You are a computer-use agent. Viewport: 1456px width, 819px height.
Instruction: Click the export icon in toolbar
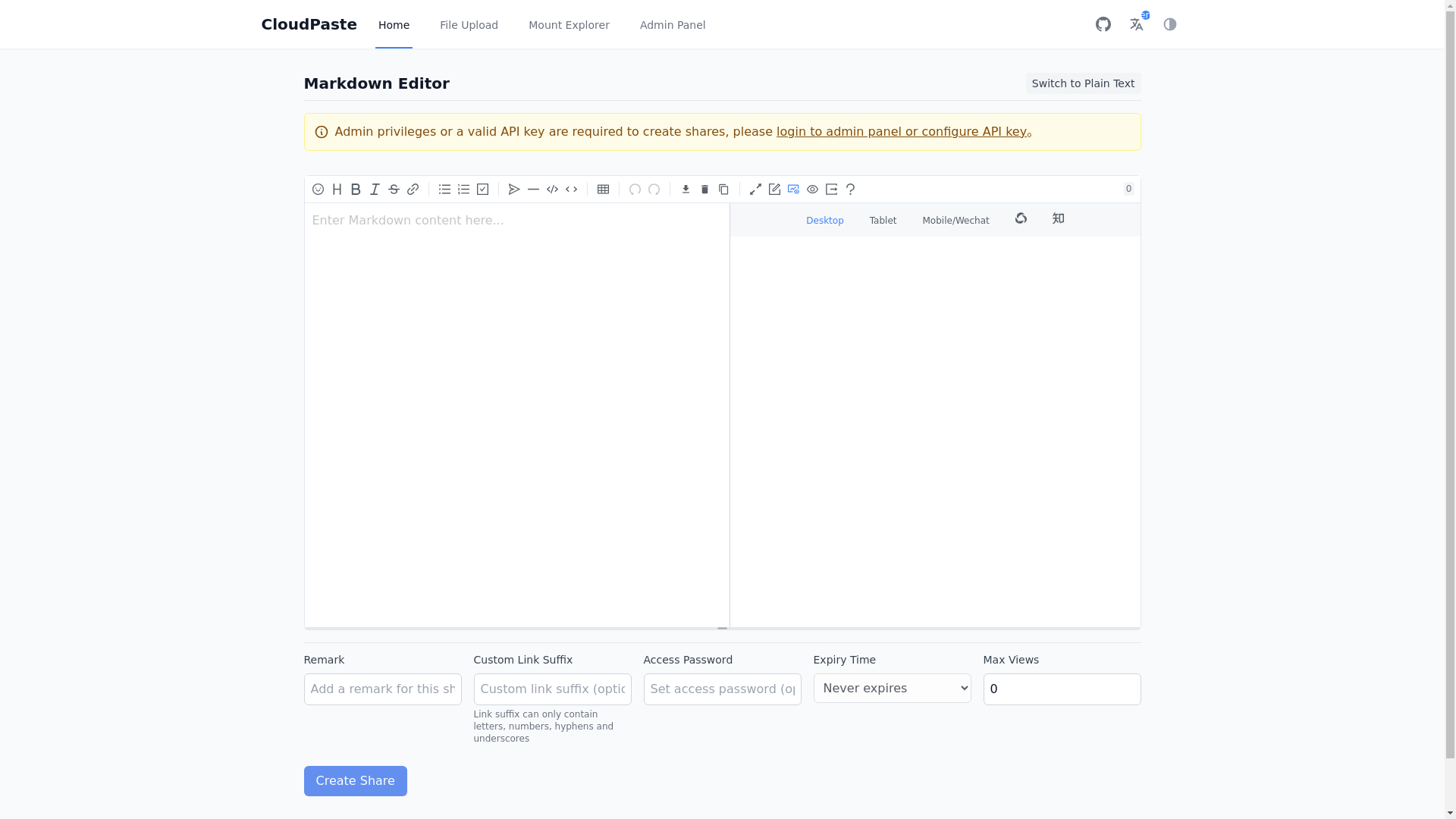pyautogui.click(x=831, y=190)
